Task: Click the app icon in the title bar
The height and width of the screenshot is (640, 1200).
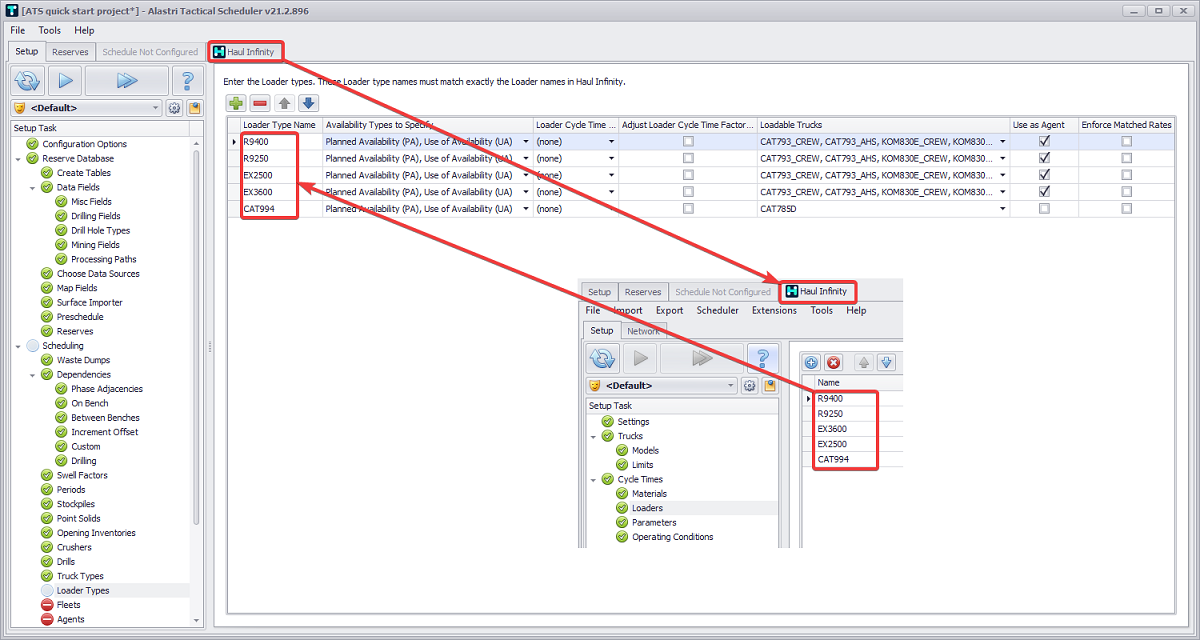Action: click(x=11, y=10)
